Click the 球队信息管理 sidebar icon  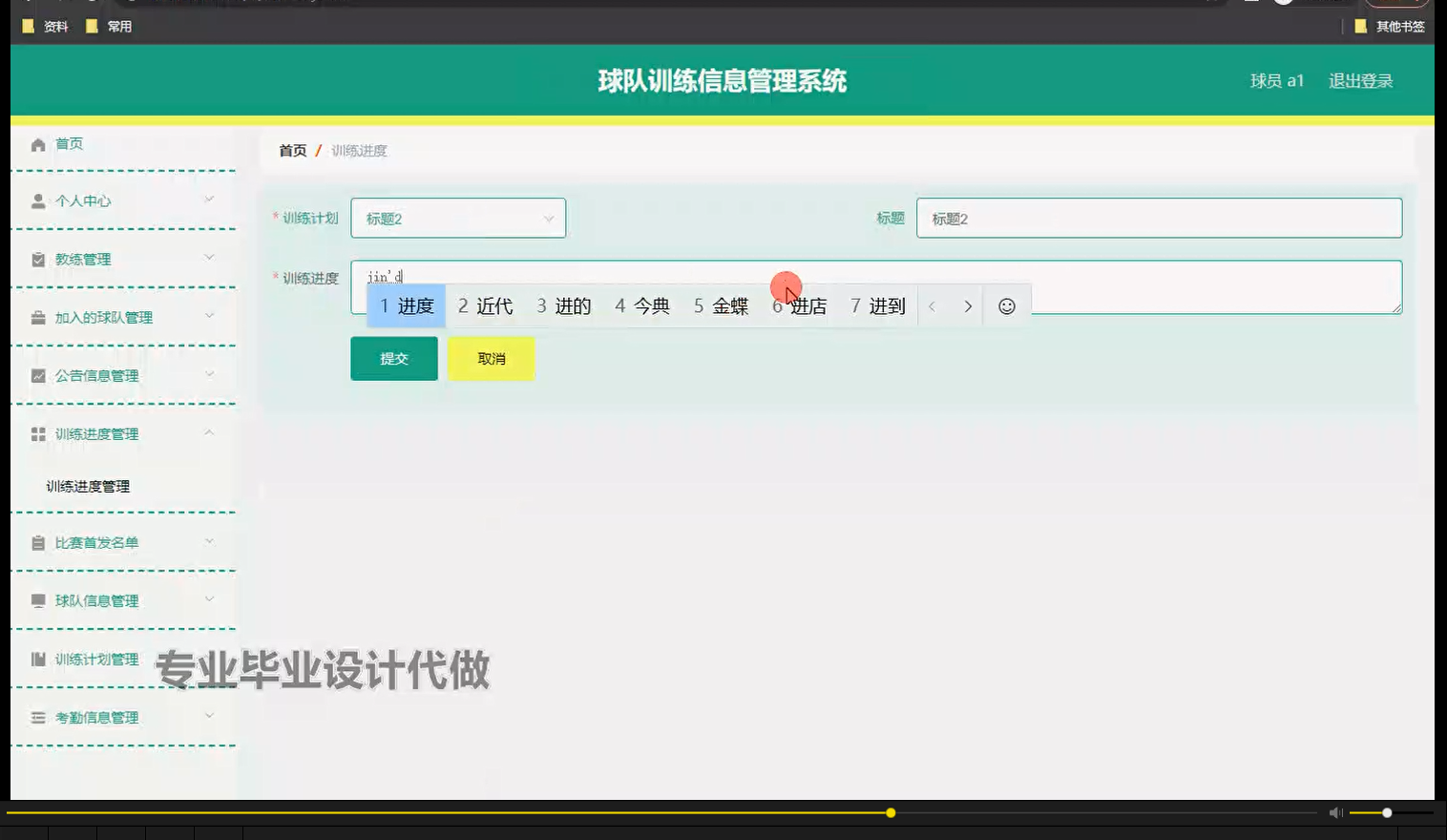[x=37, y=600]
